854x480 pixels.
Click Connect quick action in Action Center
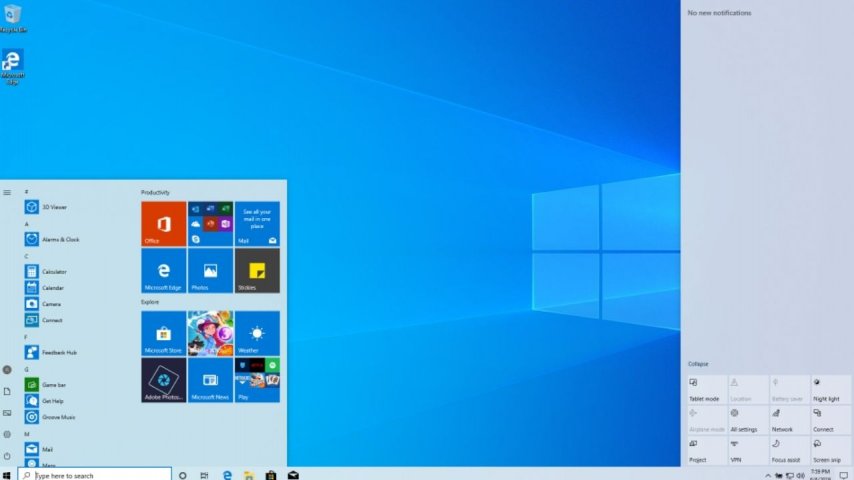point(830,420)
